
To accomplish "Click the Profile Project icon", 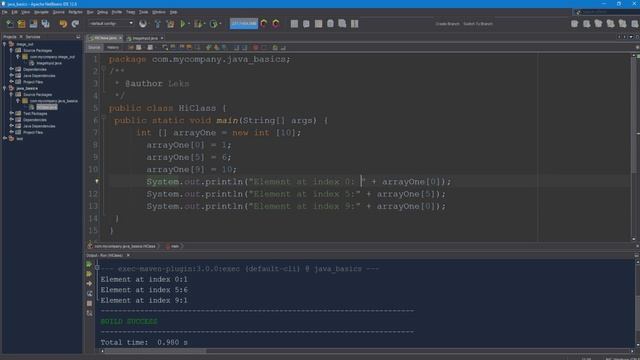I will pos(213,24).
